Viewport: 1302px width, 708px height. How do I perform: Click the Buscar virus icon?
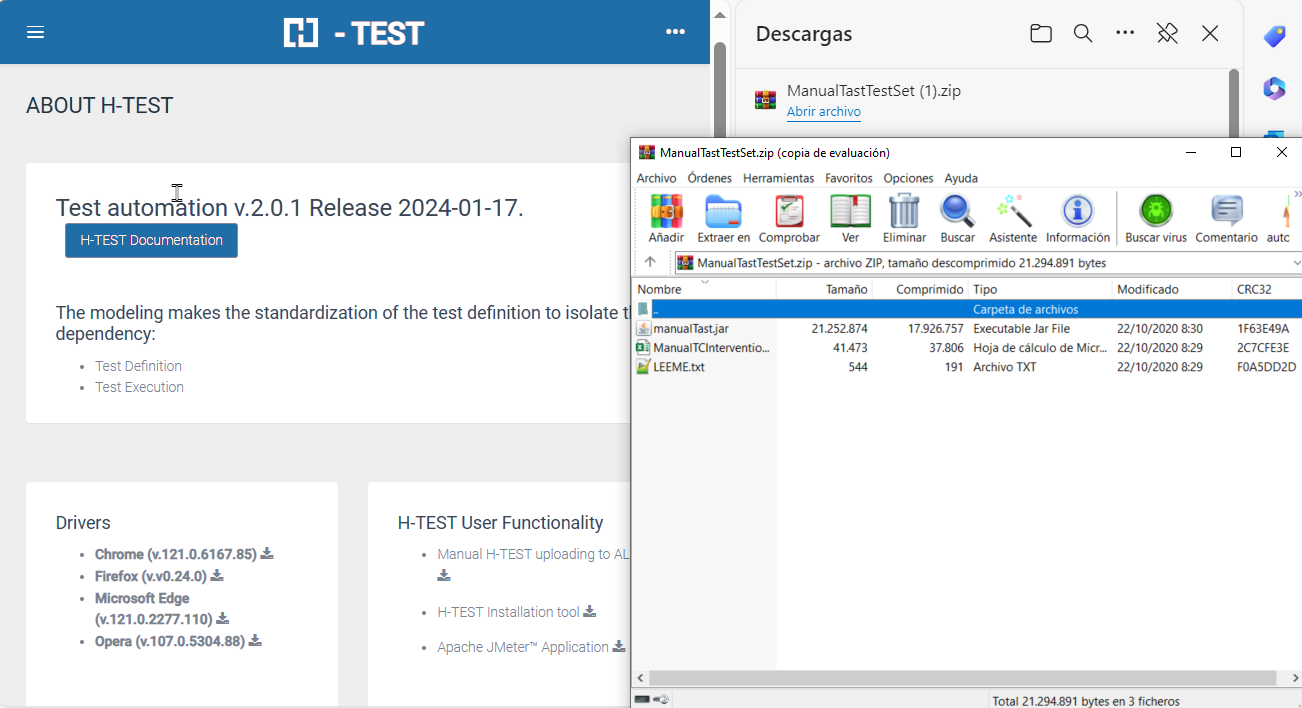1156,212
